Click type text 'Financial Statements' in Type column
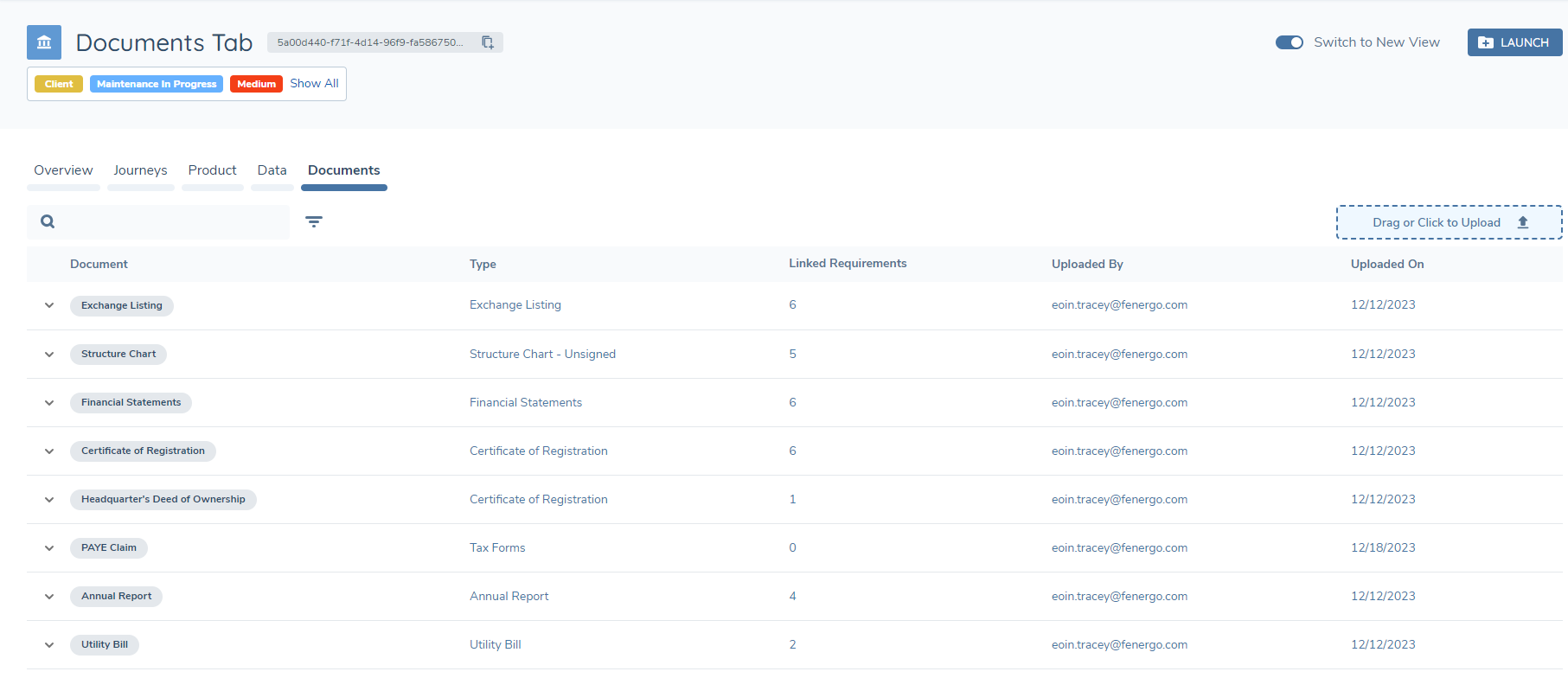The height and width of the screenshot is (678, 1568). point(526,402)
